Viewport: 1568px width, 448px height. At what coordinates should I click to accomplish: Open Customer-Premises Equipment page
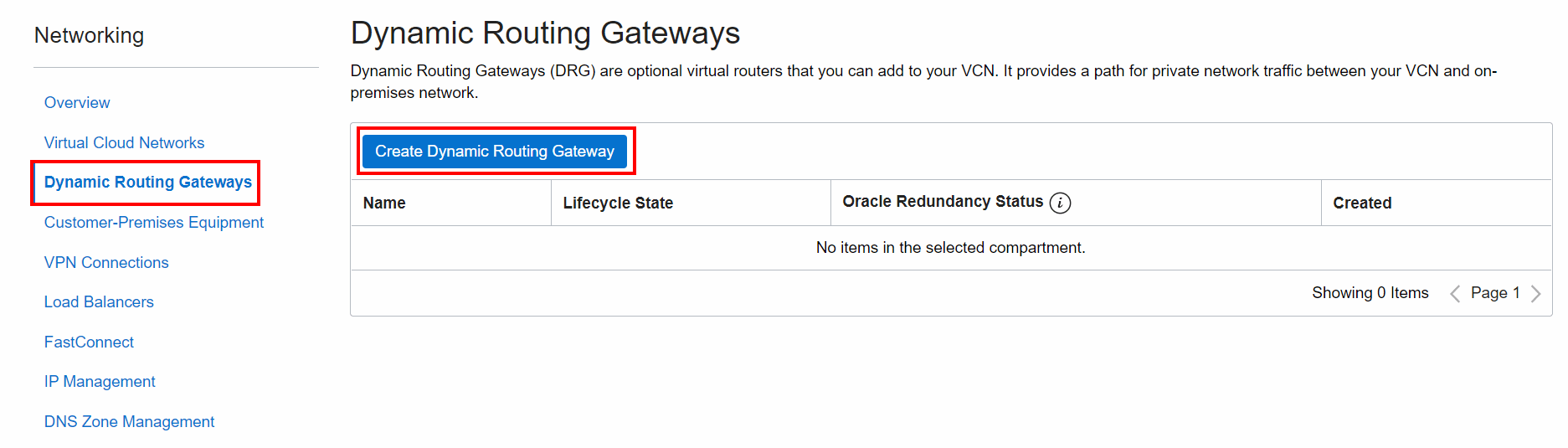153,223
